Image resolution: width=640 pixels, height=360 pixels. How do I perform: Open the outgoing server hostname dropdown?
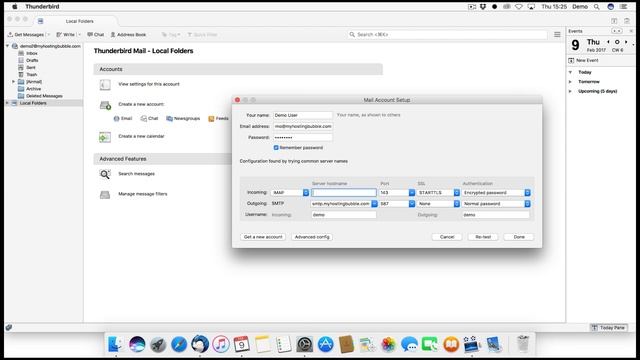point(374,204)
